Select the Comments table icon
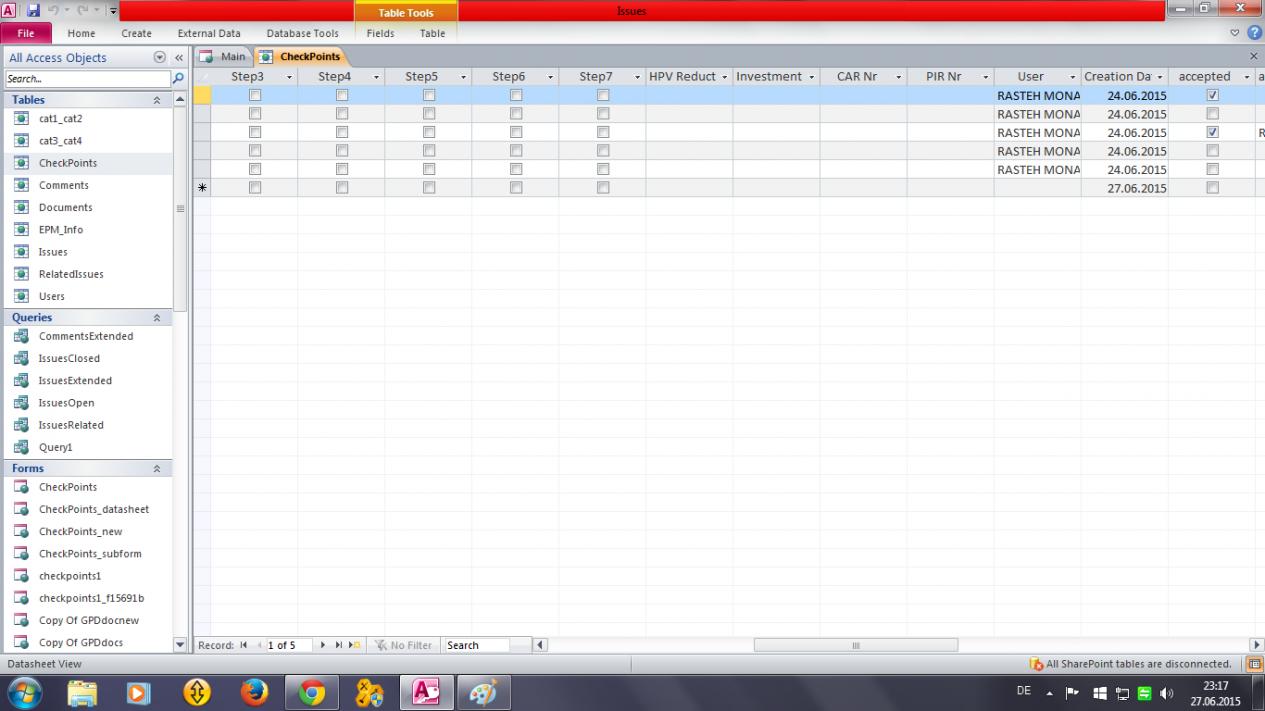Image resolution: width=1265 pixels, height=711 pixels. 20,185
